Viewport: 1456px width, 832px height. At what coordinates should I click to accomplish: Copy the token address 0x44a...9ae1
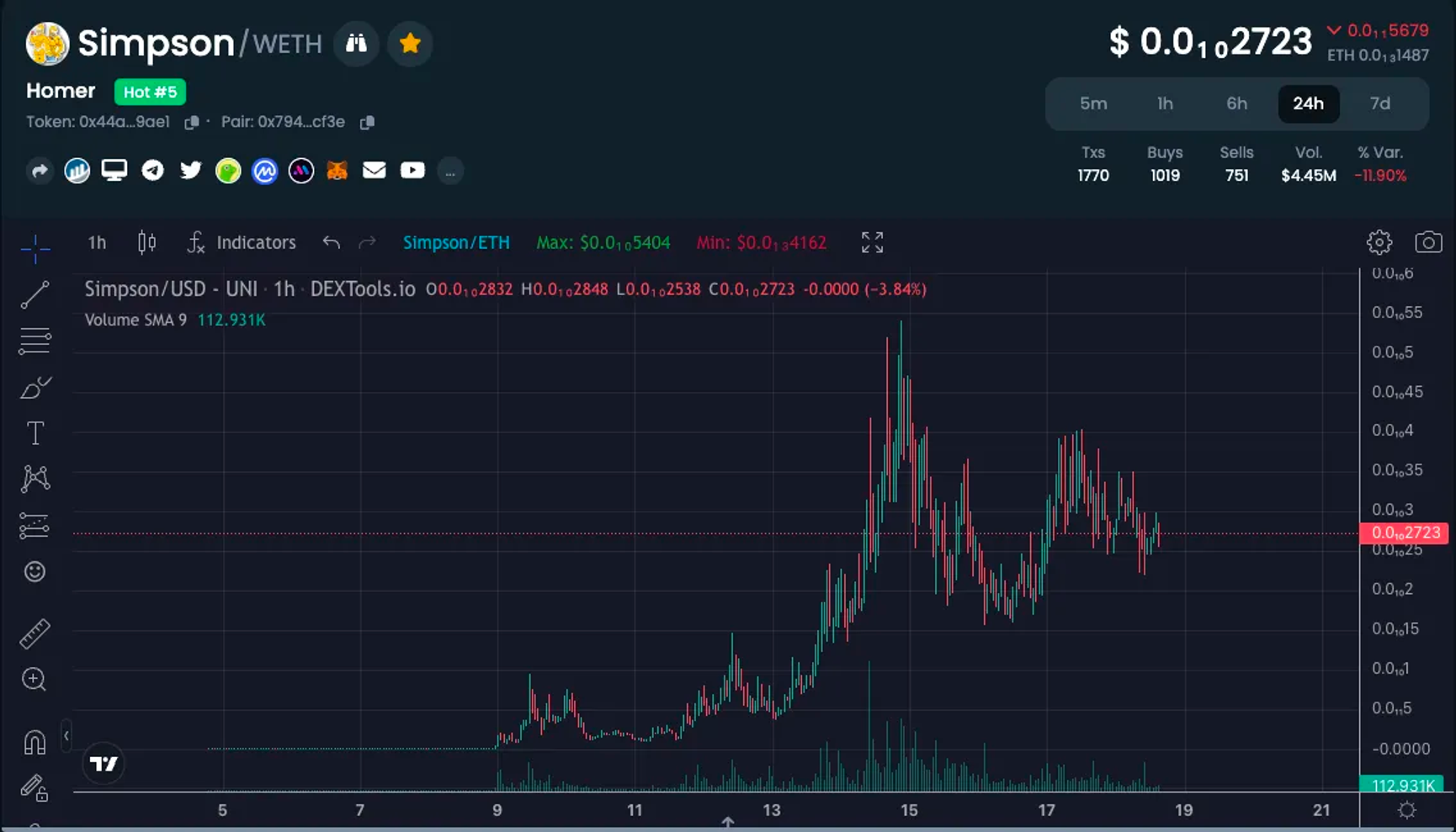(x=191, y=123)
